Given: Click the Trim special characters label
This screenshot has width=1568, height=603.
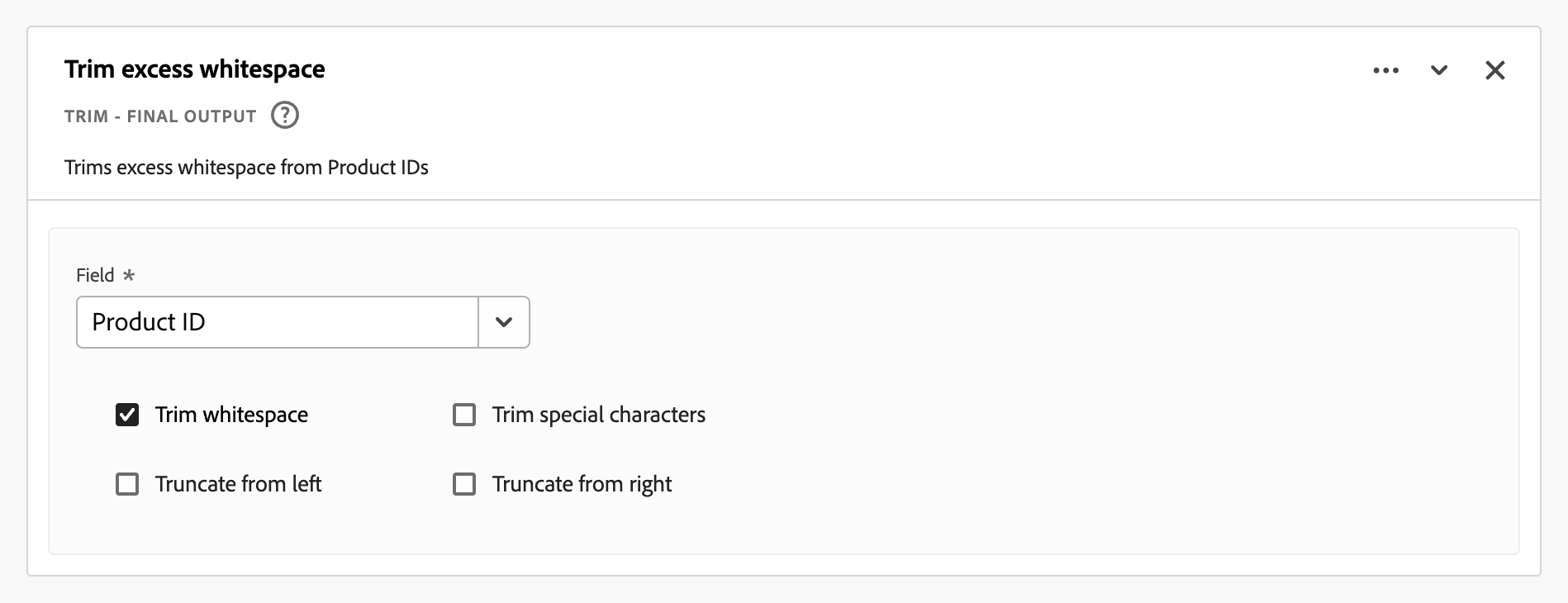Looking at the screenshot, I should [x=598, y=415].
